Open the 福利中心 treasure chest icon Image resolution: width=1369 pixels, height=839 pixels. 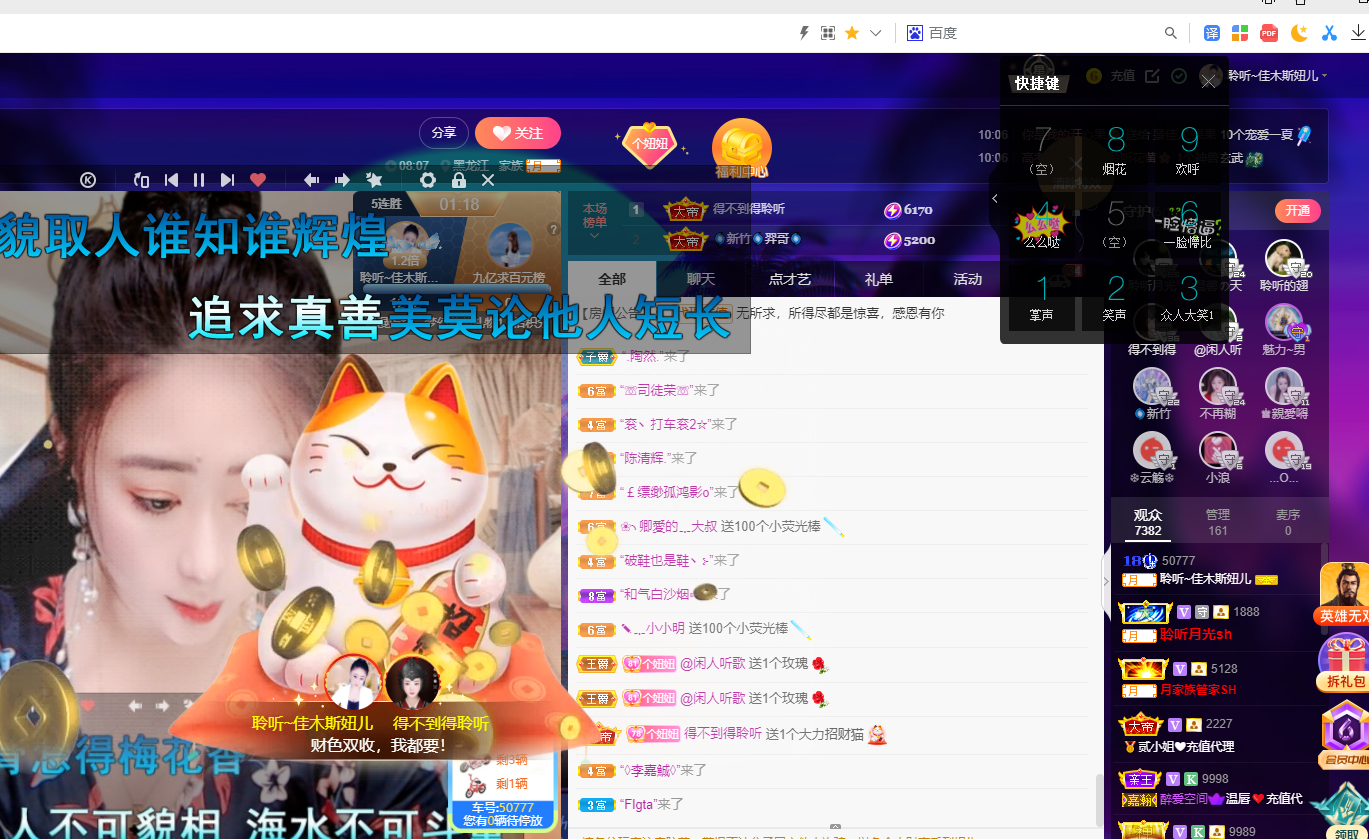coord(741,150)
